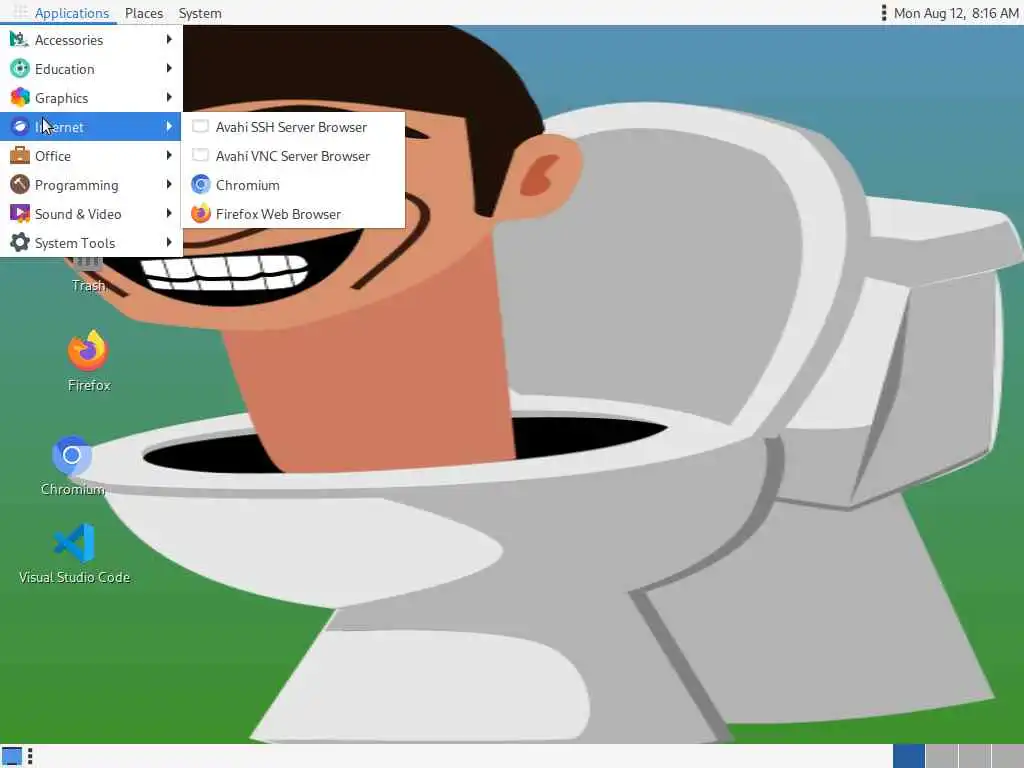This screenshot has width=1024, height=768.
Task: Click the Education category icon
Action: (x=20, y=69)
